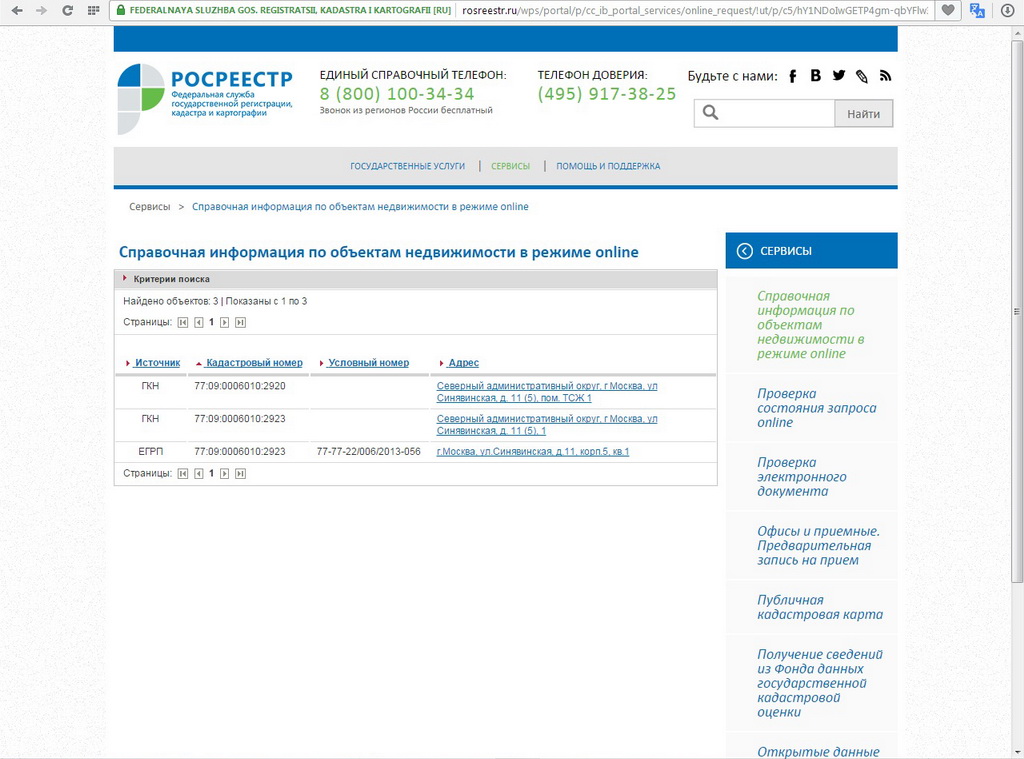
Task: Sort results by Кадастровый номер column
Action: click(254, 363)
